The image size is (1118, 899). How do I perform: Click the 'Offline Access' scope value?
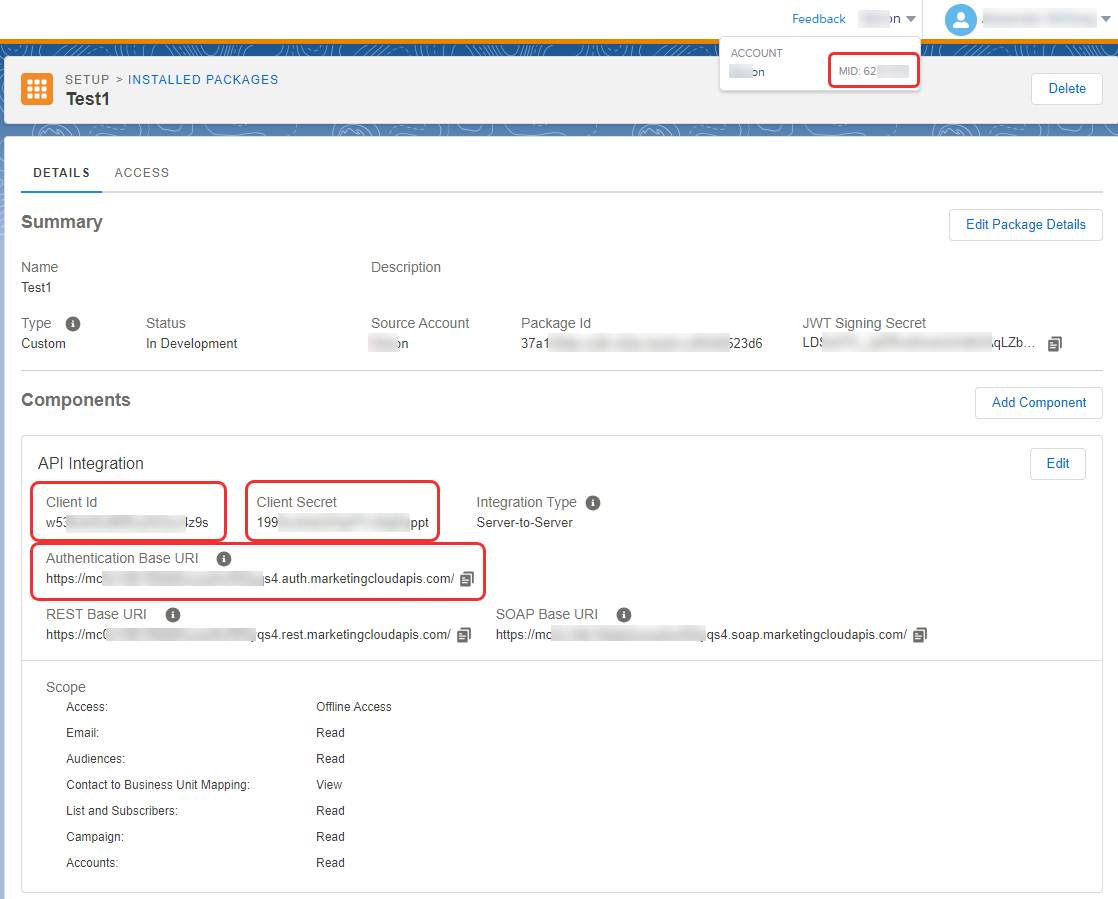pos(354,707)
